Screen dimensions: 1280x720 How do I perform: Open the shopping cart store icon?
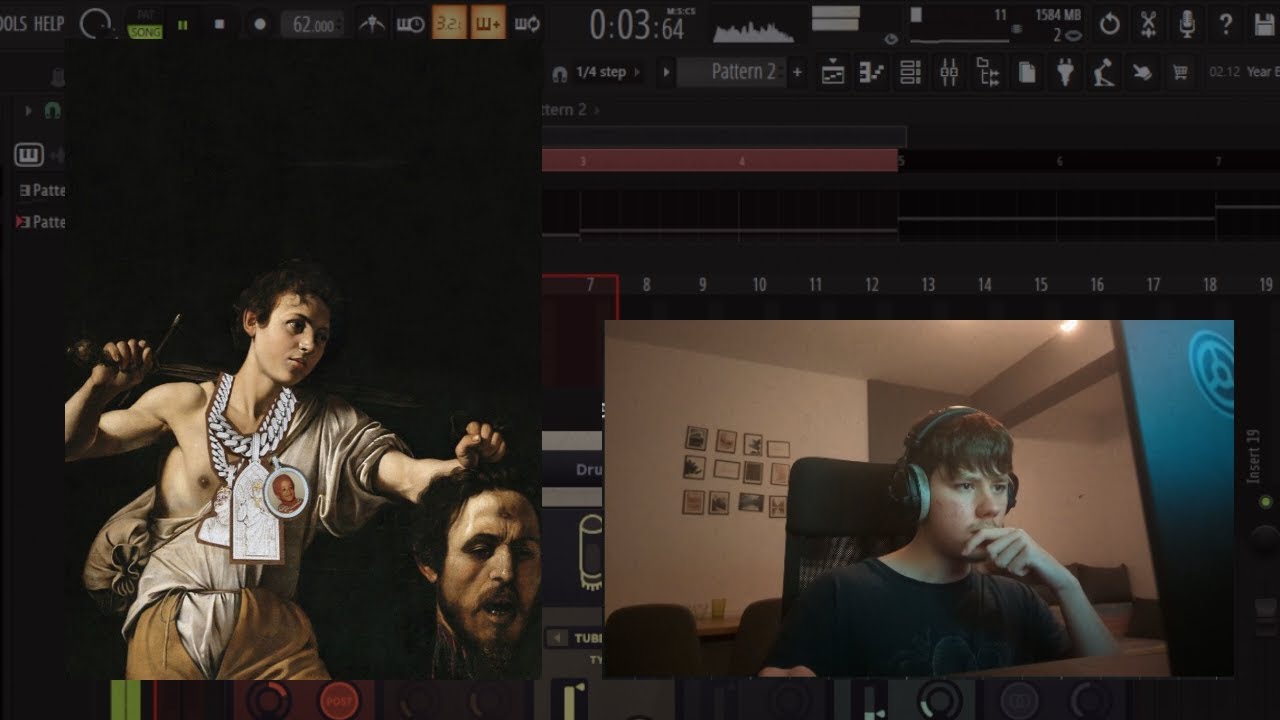click(x=1180, y=72)
